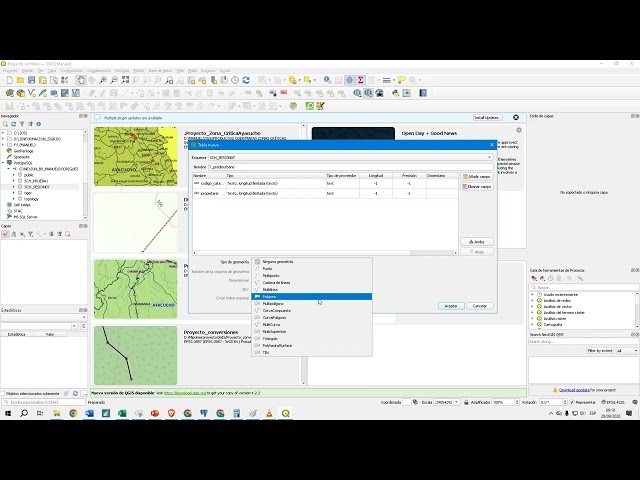This screenshot has height=480, width=640.
Task: Toggle the Representar checkbox in status bar
Action: click(x=572, y=402)
